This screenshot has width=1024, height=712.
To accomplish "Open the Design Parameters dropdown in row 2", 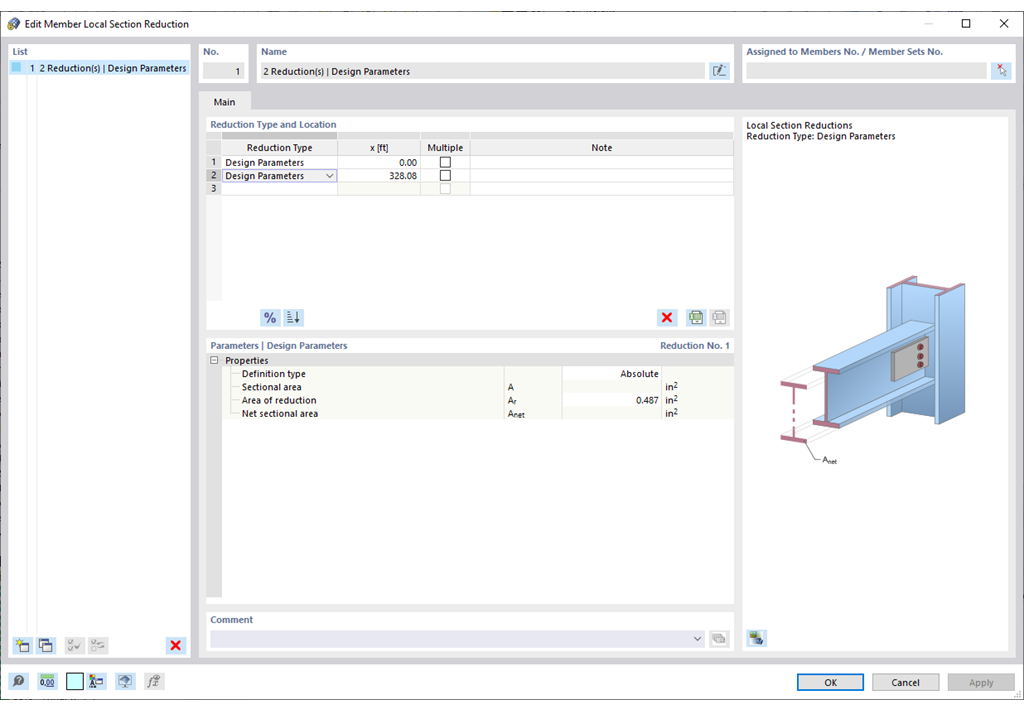I will [x=330, y=175].
